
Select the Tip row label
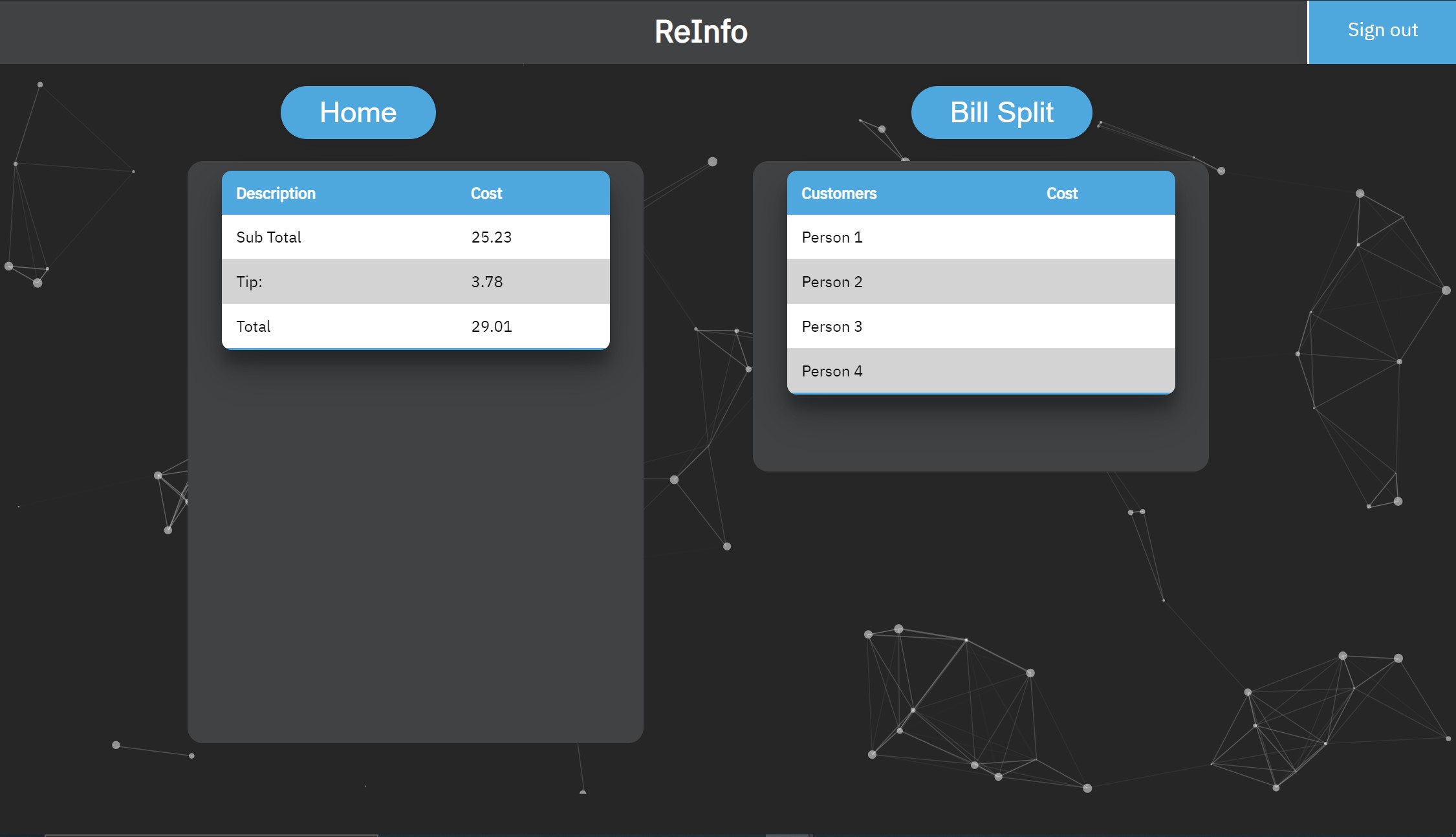pyautogui.click(x=249, y=282)
